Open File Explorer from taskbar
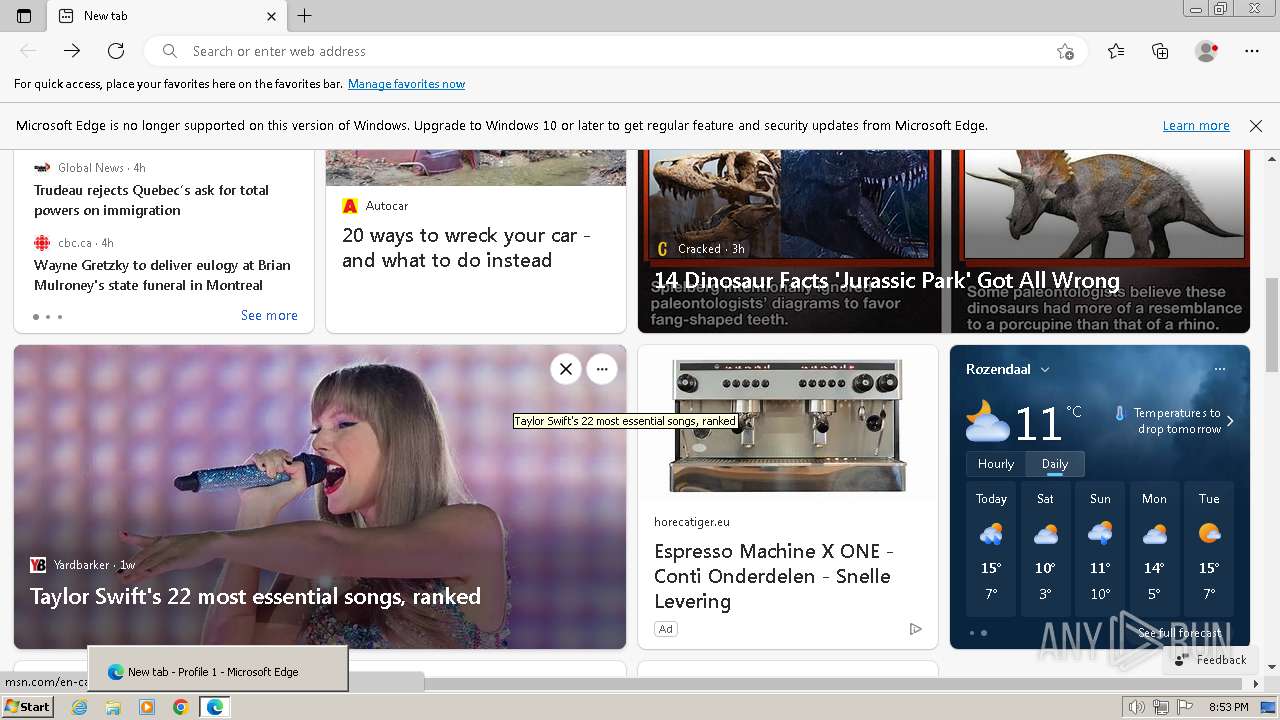 113,707
